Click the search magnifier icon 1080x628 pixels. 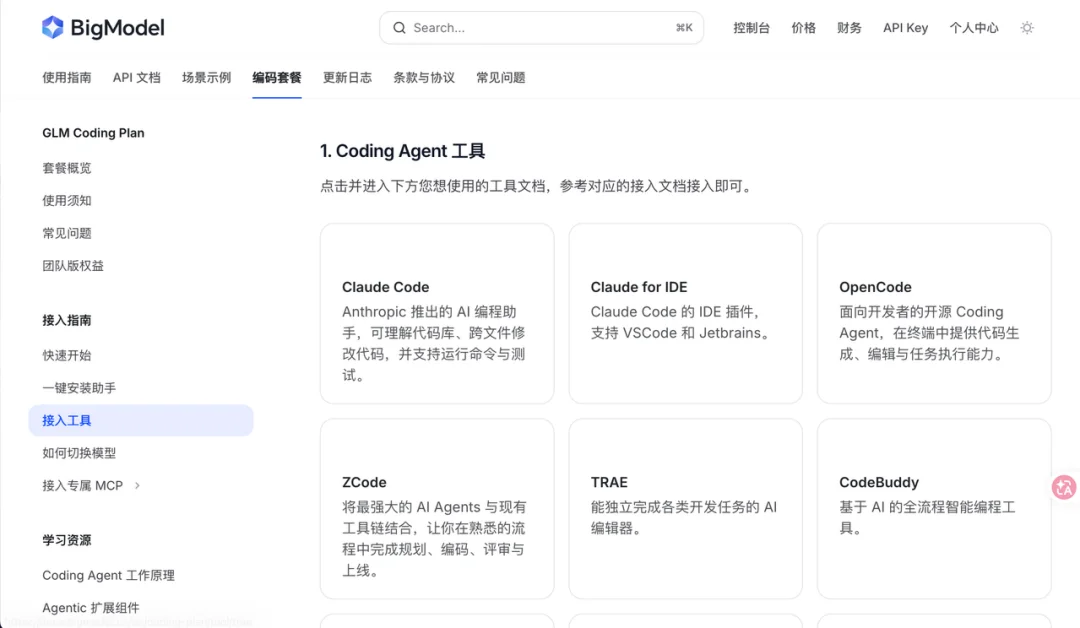(x=399, y=28)
